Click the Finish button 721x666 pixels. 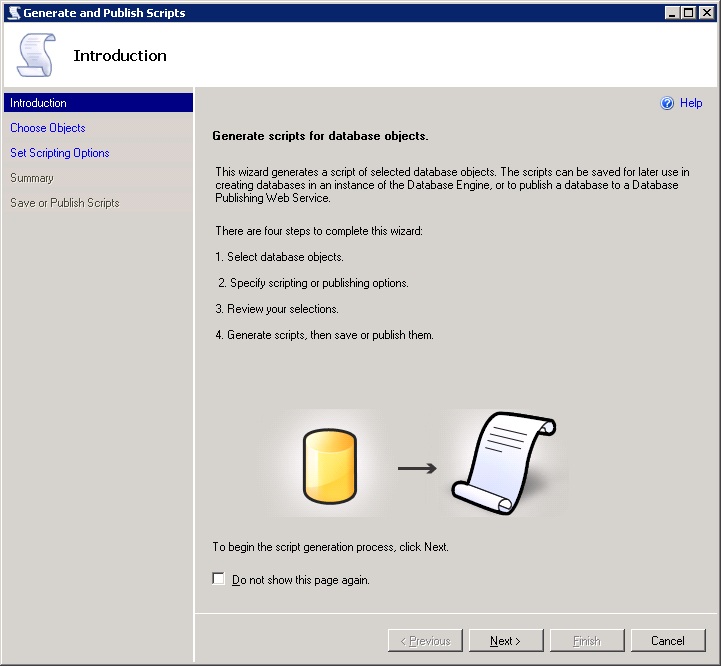[x=586, y=641]
